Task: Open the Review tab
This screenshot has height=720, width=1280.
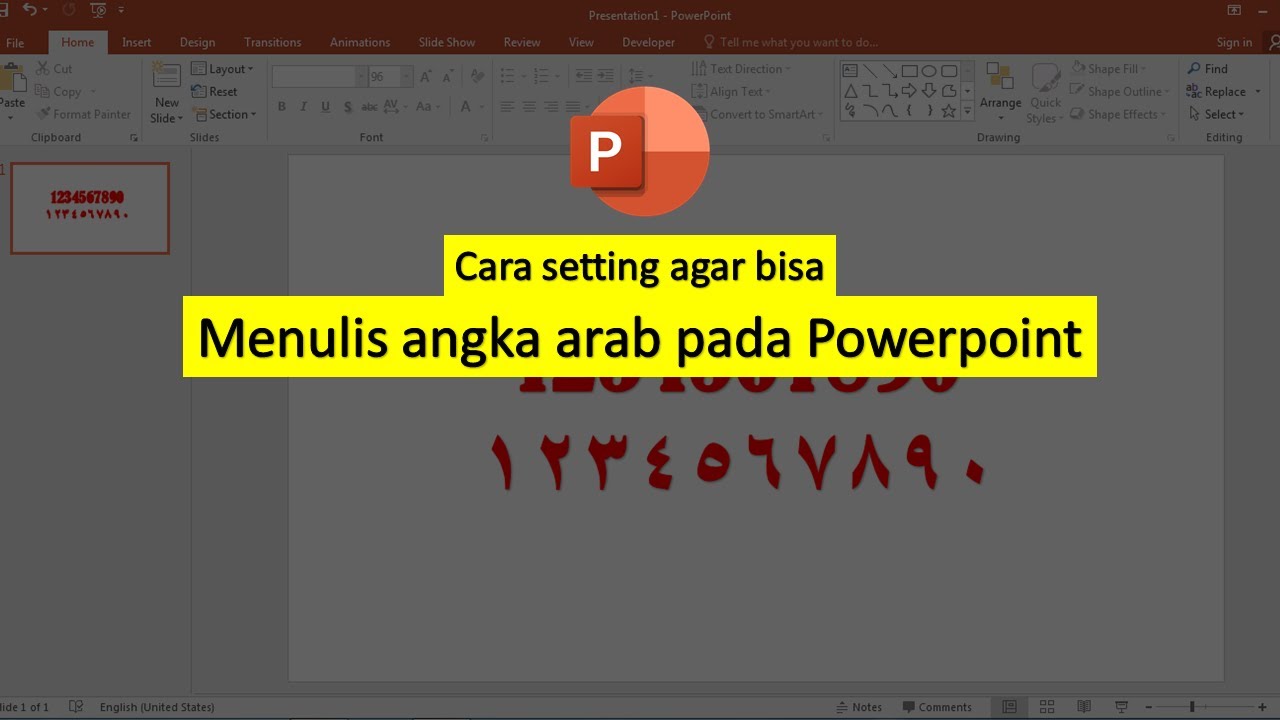Action: [522, 42]
